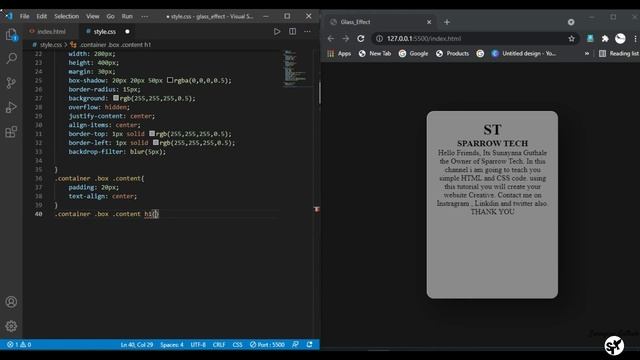Screen dimensions: 640x360
Task: Open the File menu in VS Code
Action: (x=24, y=16)
